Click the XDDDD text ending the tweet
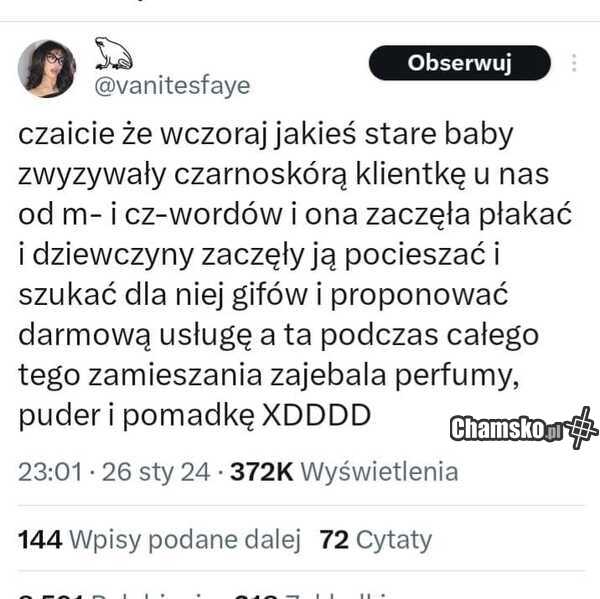 coord(316,415)
